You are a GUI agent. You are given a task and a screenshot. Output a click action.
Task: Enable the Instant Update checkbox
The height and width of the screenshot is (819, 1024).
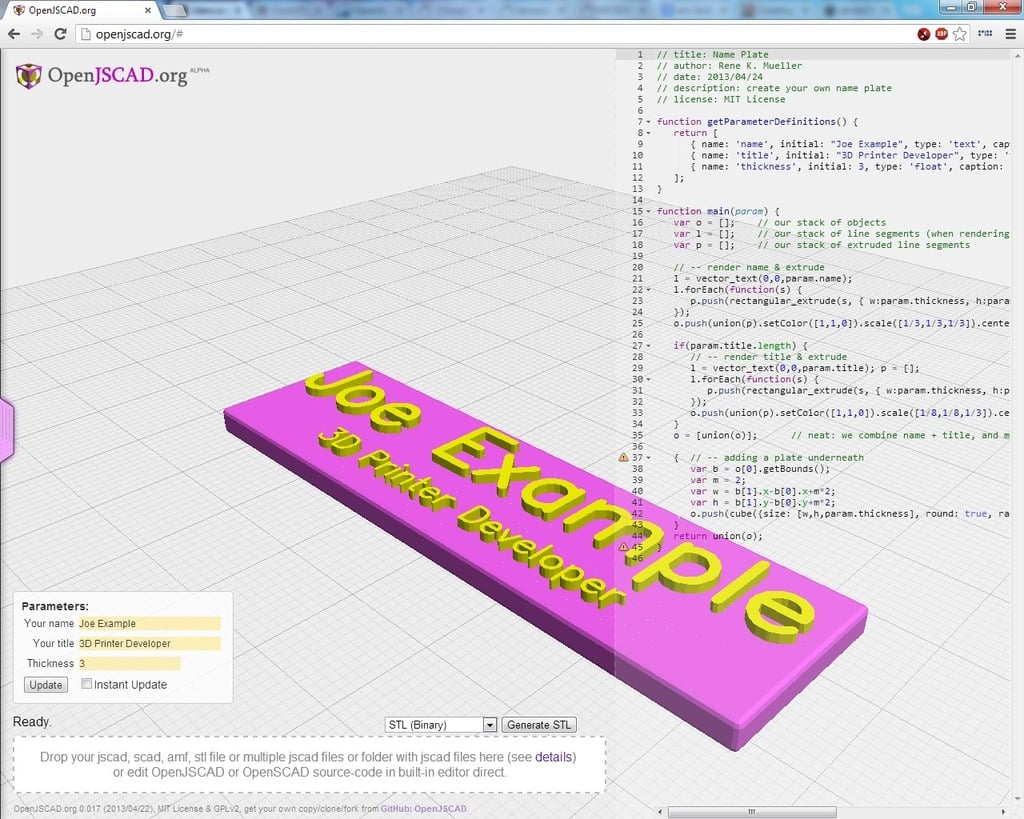click(x=87, y=684)
